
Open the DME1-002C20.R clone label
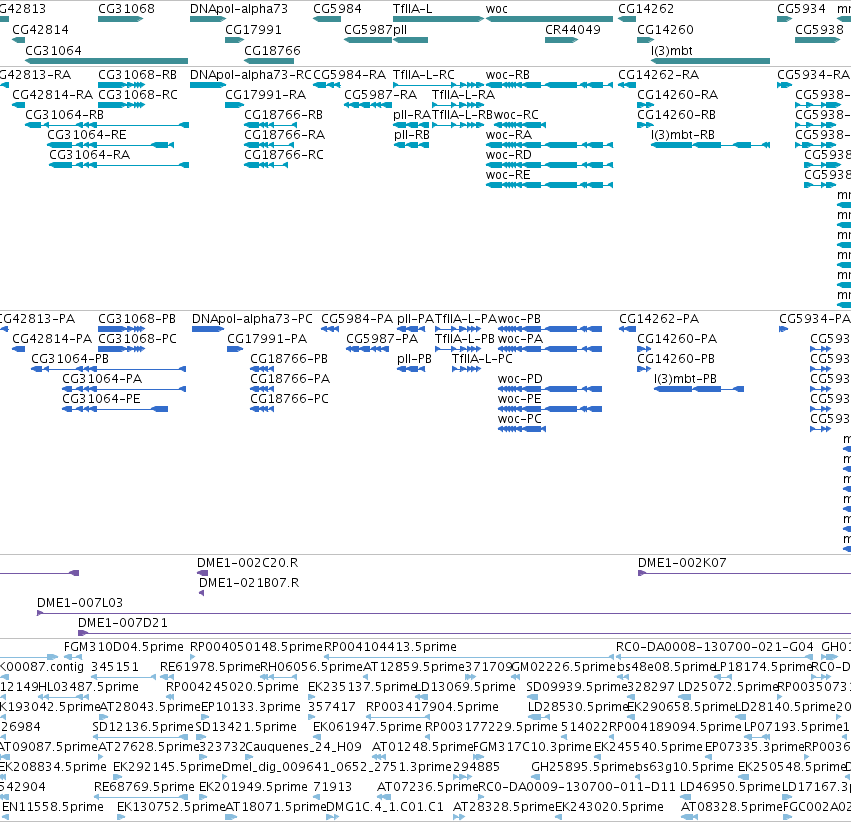(247, 563)
